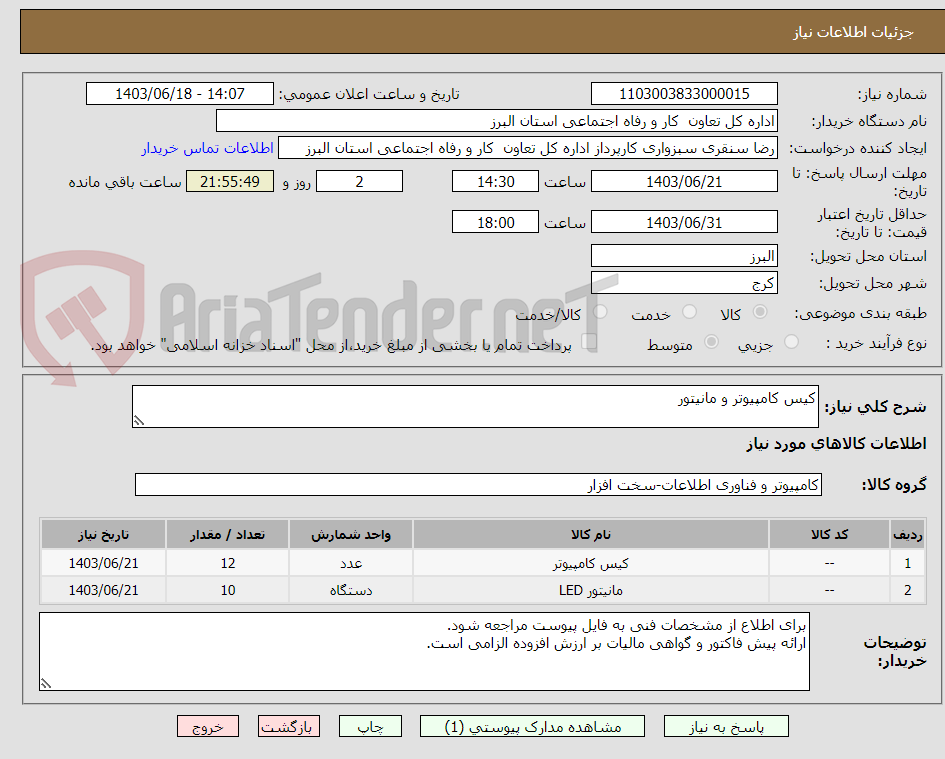
Task: Click the 'ردیف' column header
Action: coord(908,535)
